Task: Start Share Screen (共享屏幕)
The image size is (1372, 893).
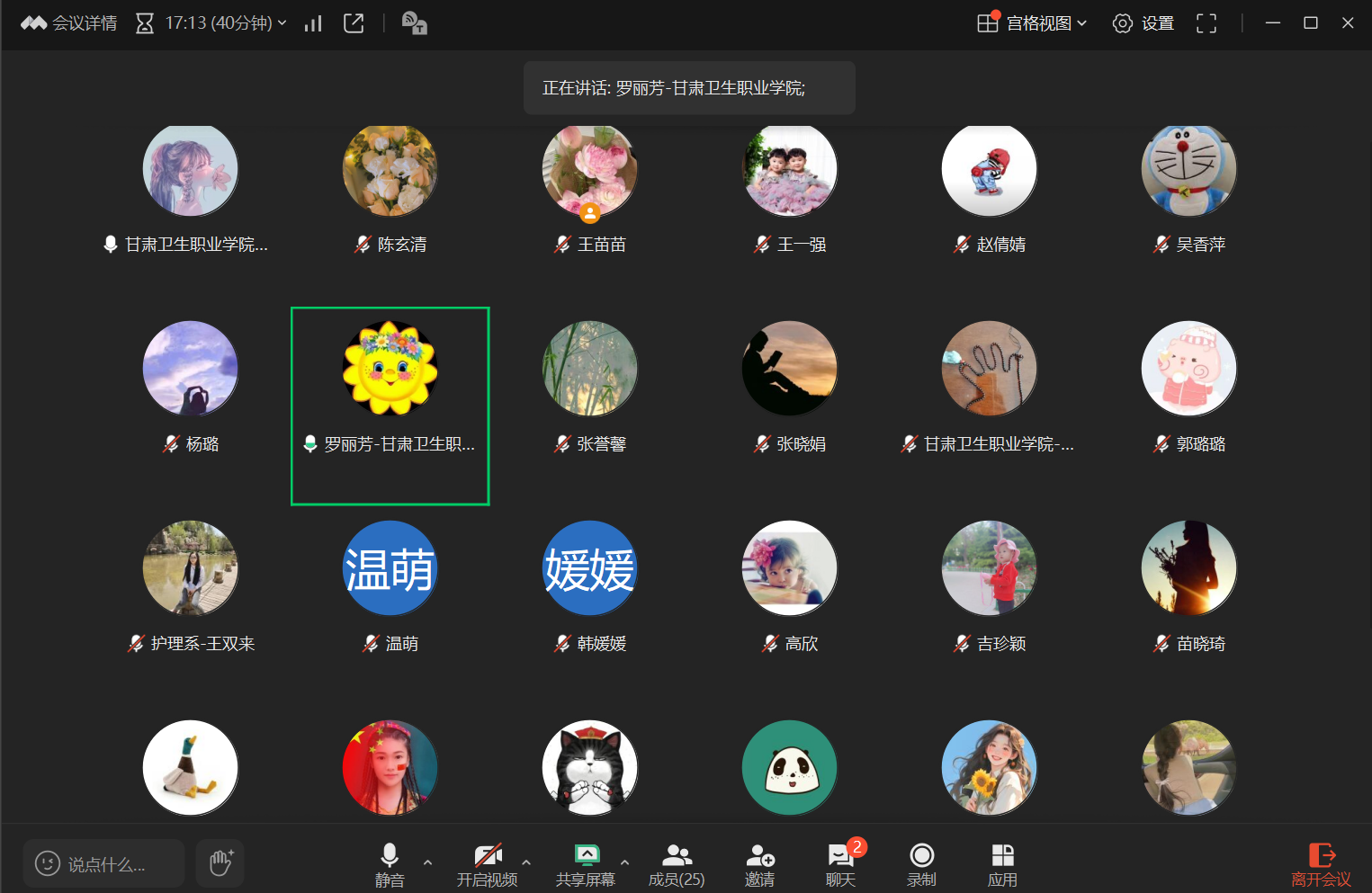Action: (586, 865)
